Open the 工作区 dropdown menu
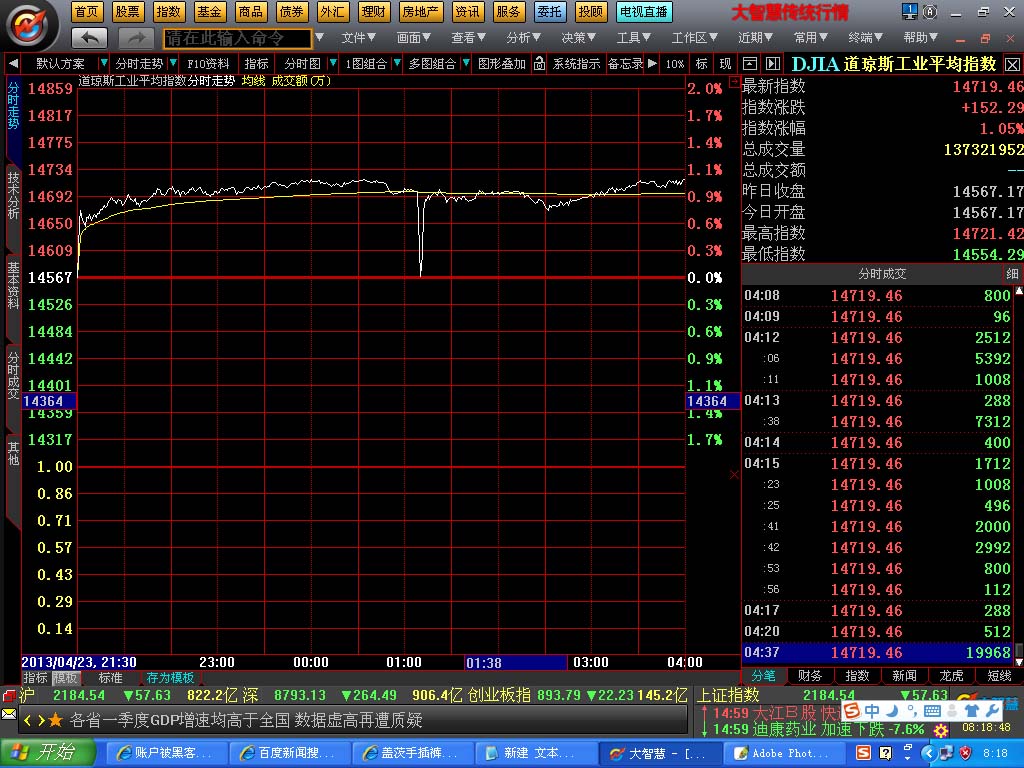Screen dimensions: 1024x768 tap(695, 38)
